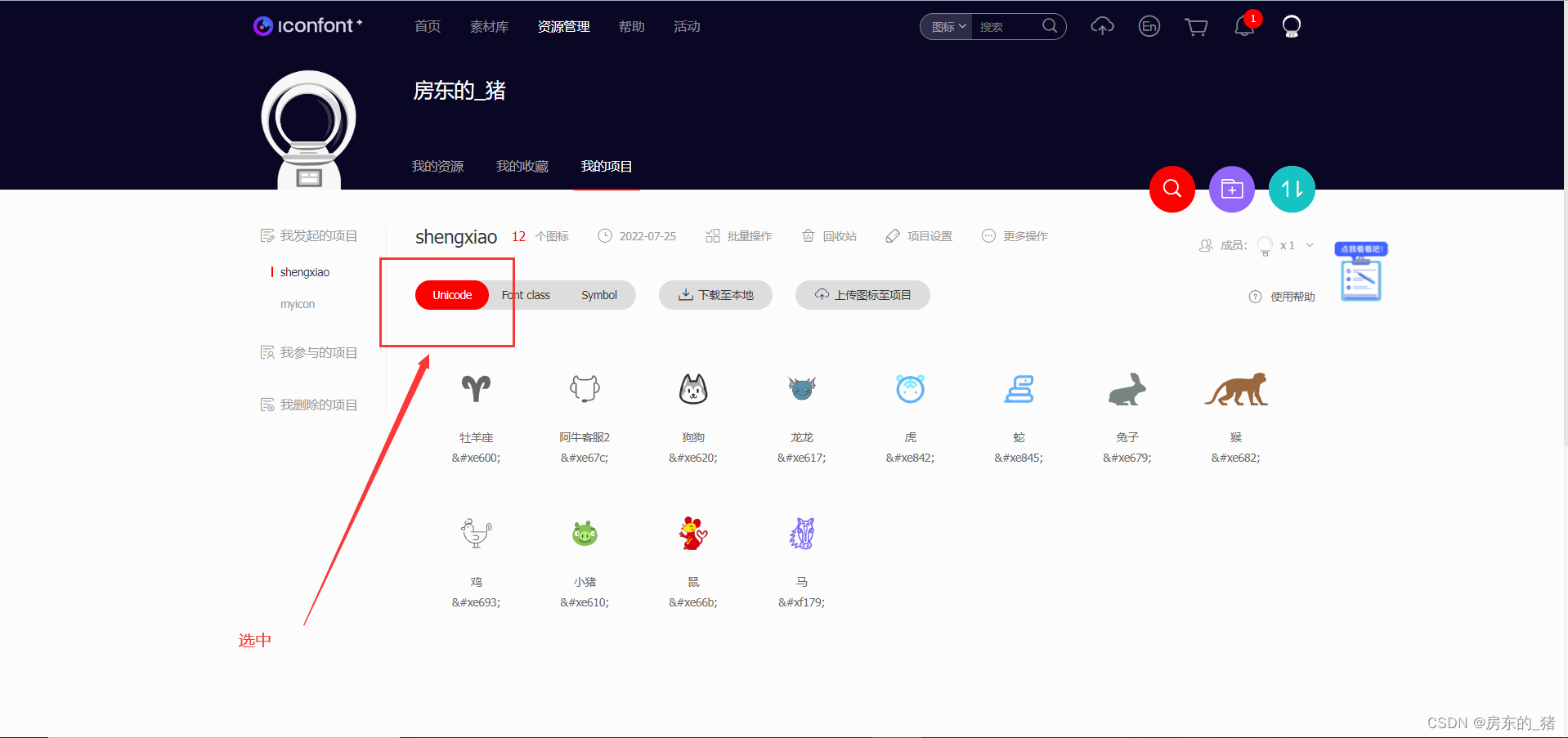Screen dimensions: 1568x738
Task: Select the 虎 tiger icon
Action: [x=910, y=389]
